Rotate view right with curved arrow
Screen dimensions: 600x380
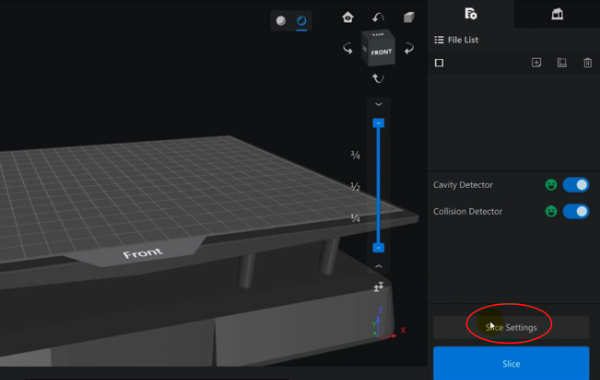point(409,49)
